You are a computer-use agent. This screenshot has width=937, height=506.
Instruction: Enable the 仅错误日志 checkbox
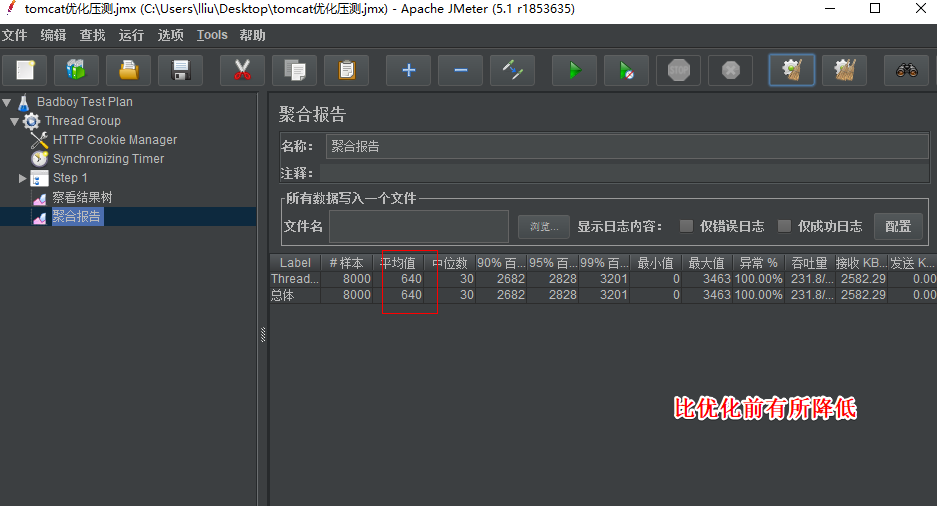686,226
